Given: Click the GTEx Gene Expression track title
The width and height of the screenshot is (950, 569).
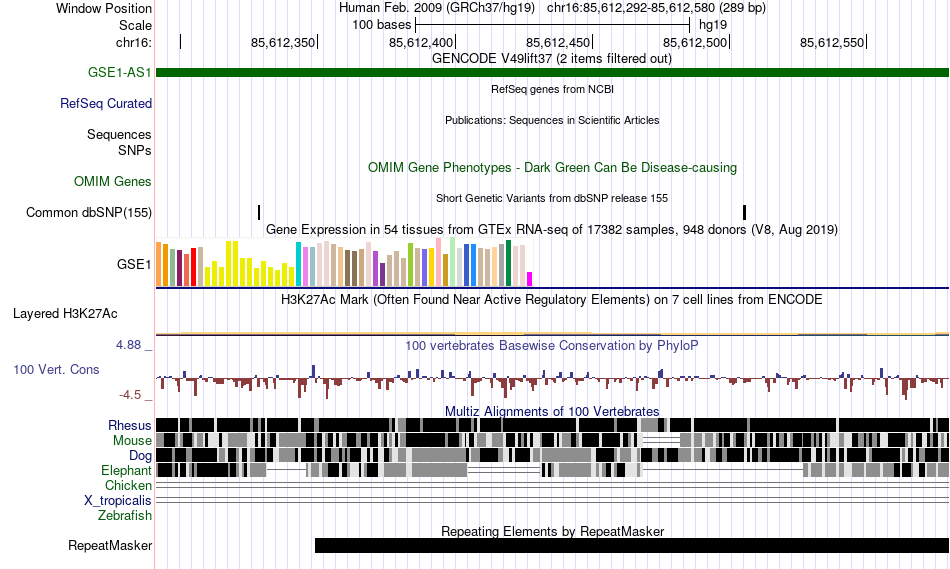Looking at the screenshot, I should click(552, 230).
